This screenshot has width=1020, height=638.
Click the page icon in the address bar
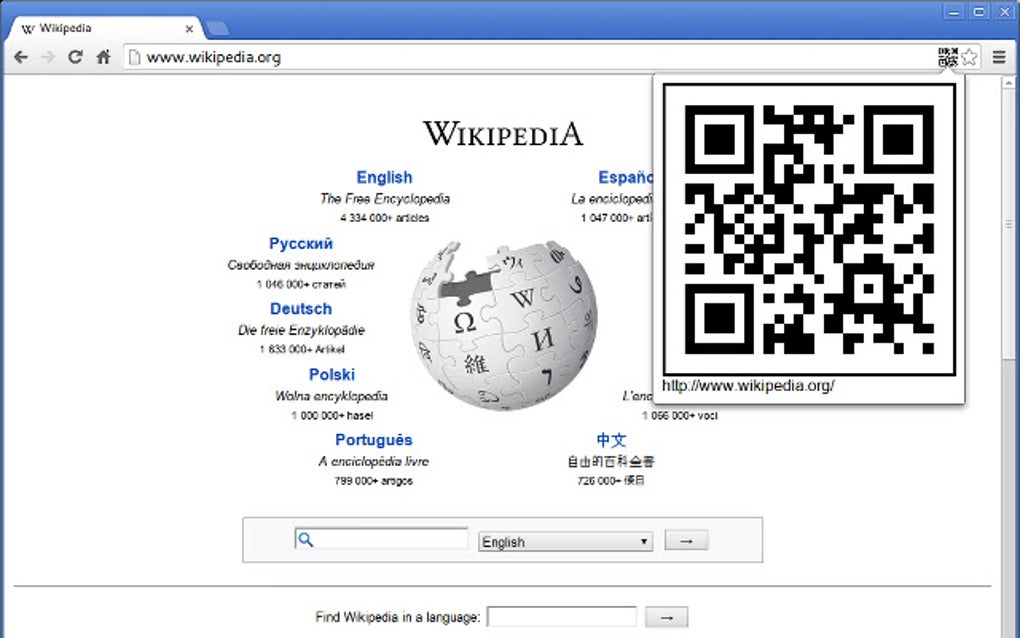pyautogui.click(x=133, y=57)
